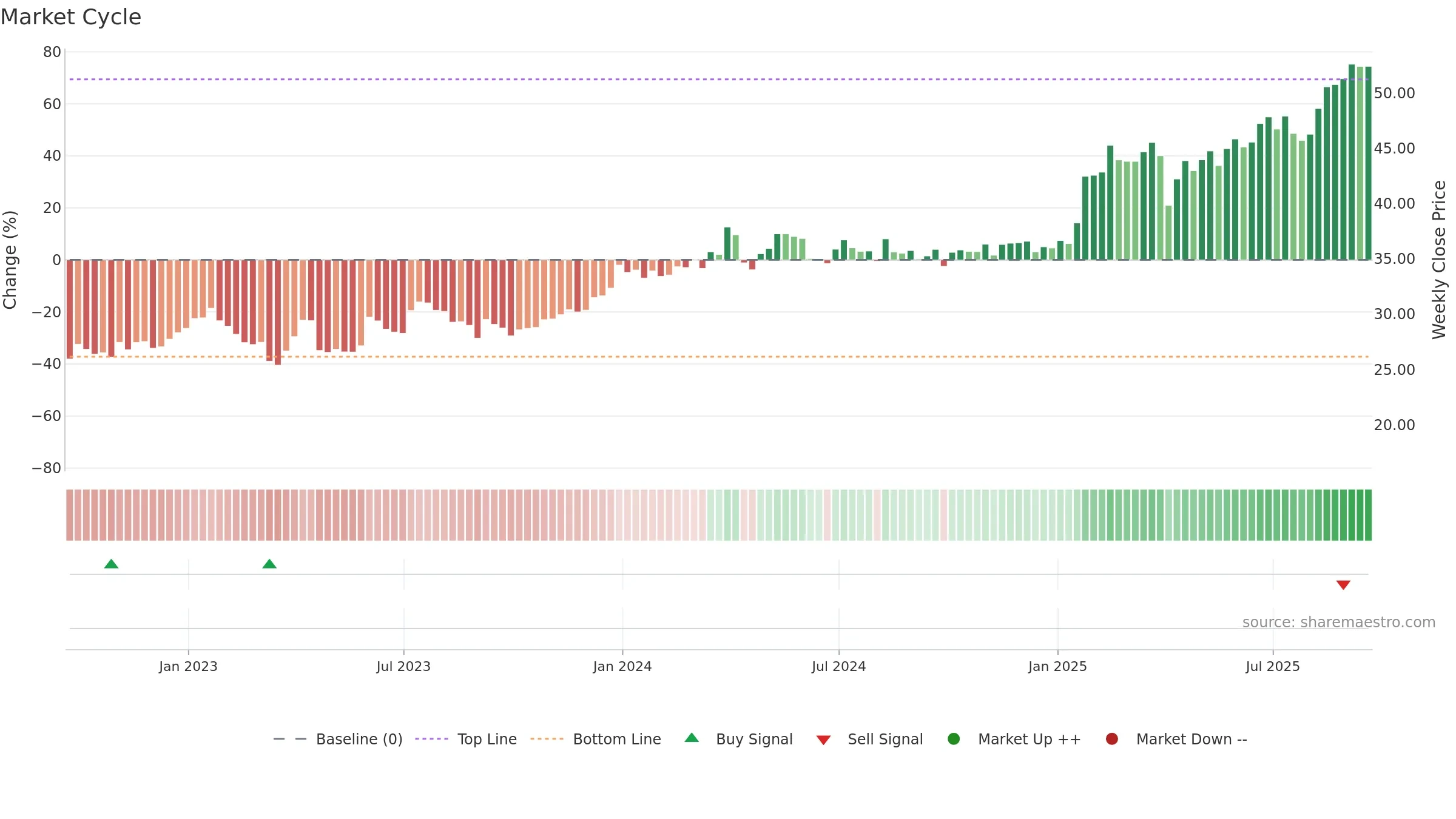The height and width of the screenshot is (819, 1456).
Task: Click the Jul 2023 x-axis label
Action: click(403, 666)
